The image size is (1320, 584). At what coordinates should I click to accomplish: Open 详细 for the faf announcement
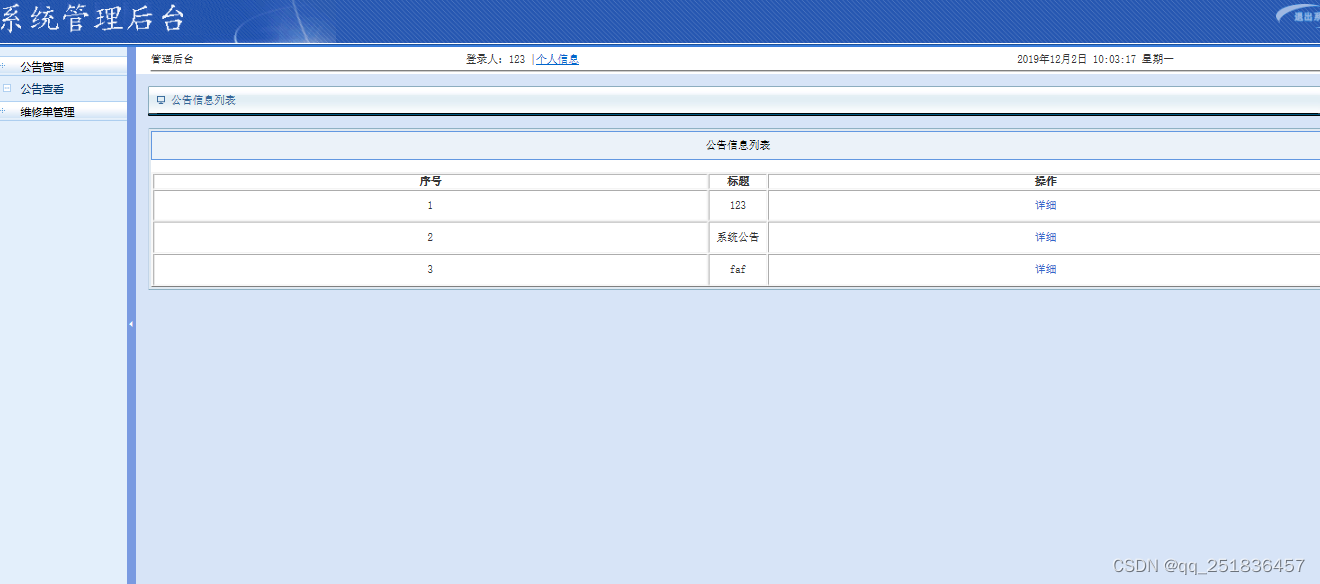1045,269
